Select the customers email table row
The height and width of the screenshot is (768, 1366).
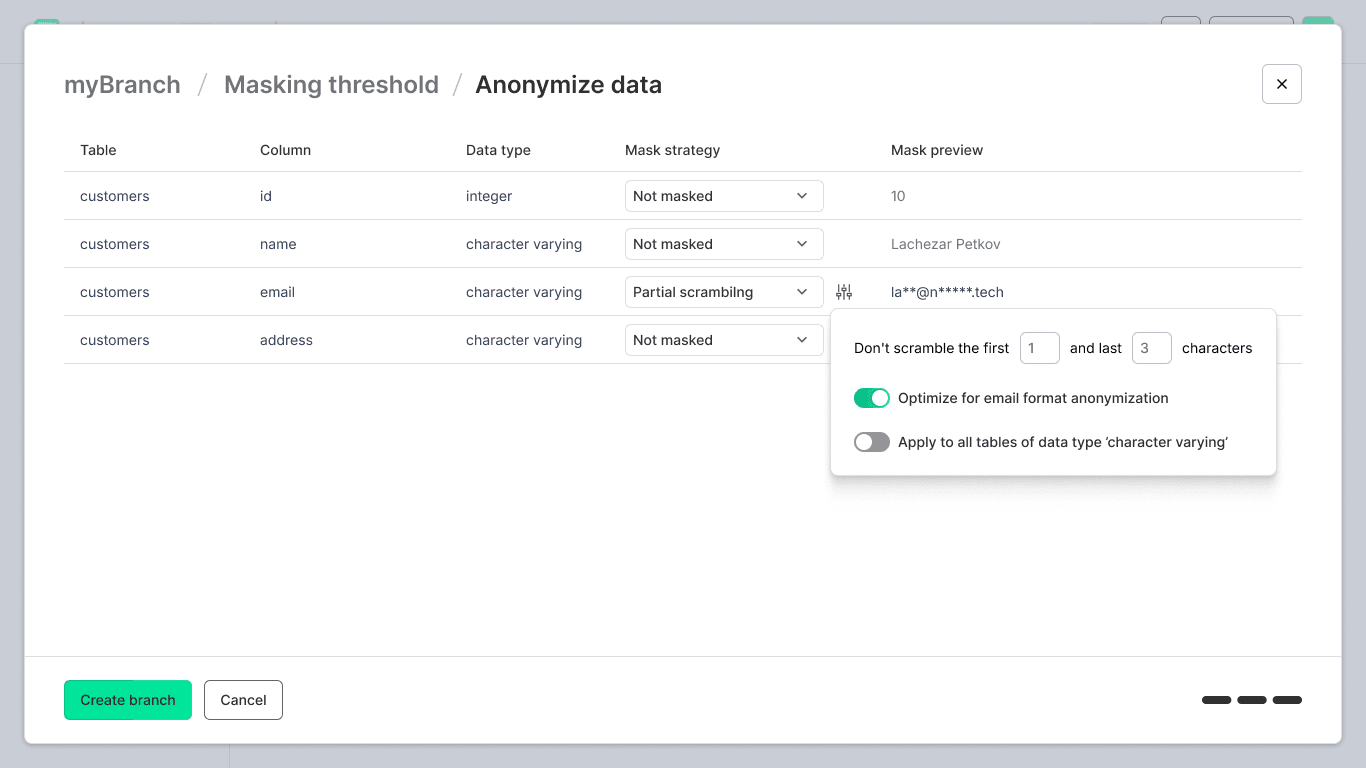pyautogui.click(x=114, y=292)
